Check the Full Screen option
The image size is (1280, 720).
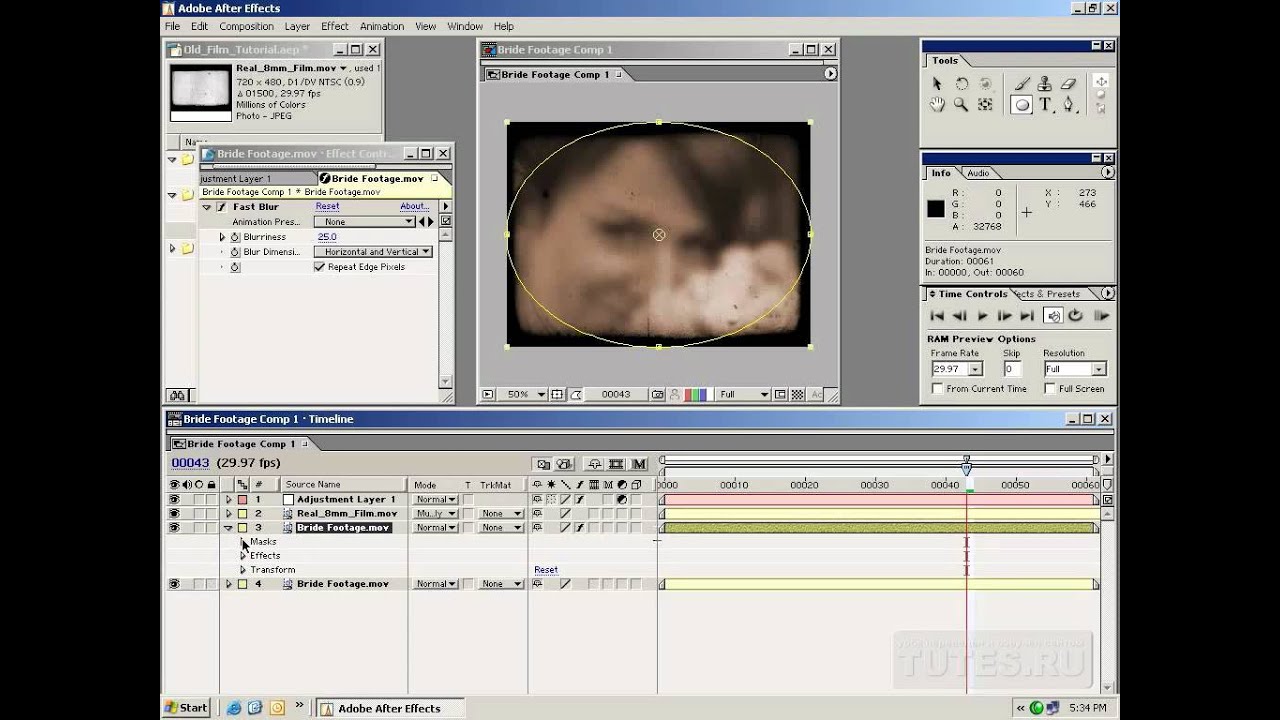(x=1051, y=388)
